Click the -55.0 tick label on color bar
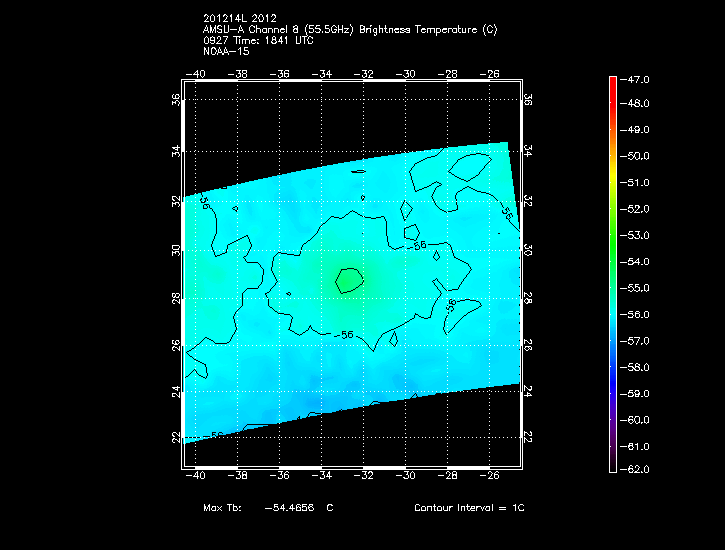725x550 pixels. coord(637,288)
